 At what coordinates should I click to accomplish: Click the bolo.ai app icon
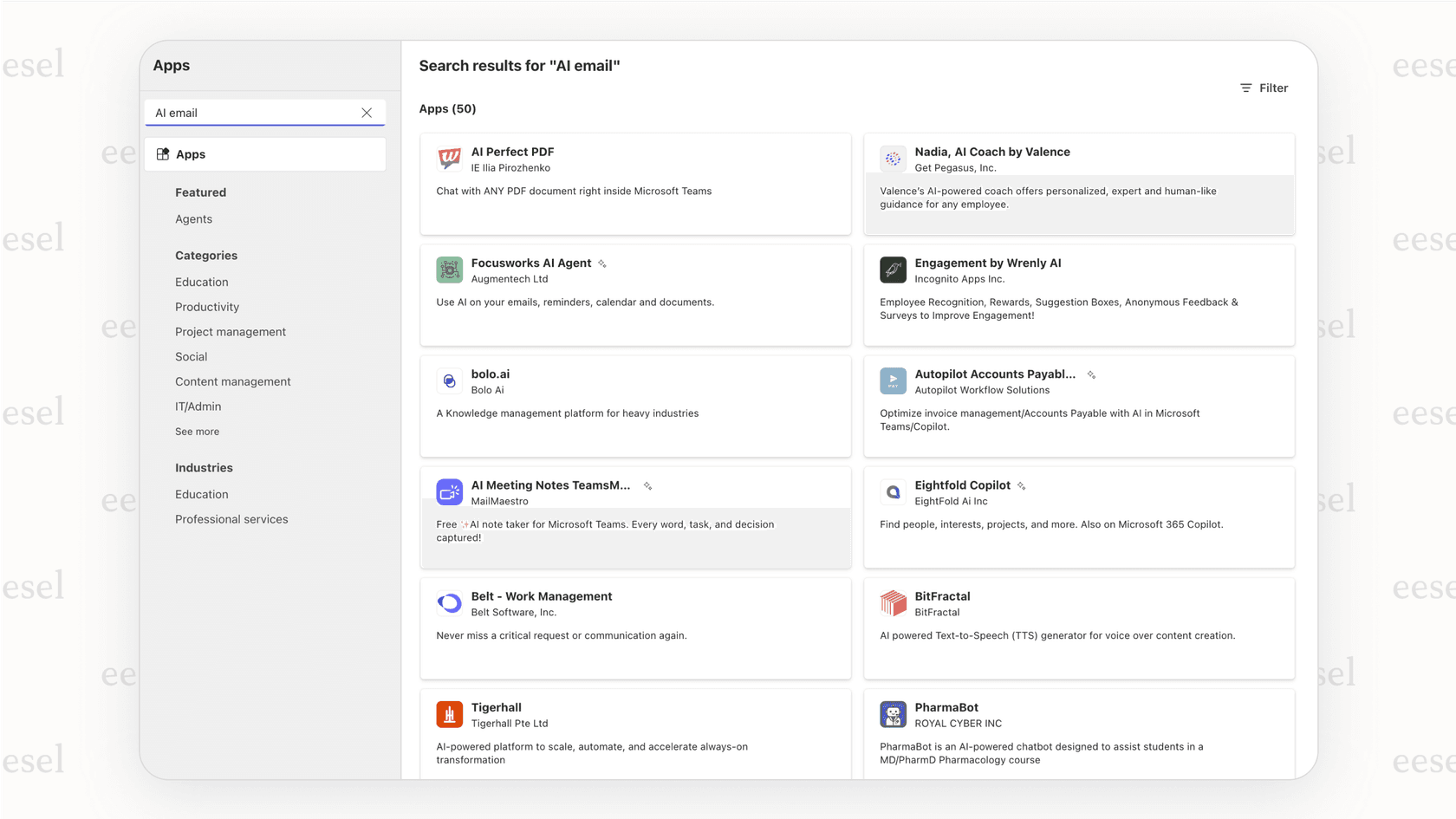coord(449,381)
